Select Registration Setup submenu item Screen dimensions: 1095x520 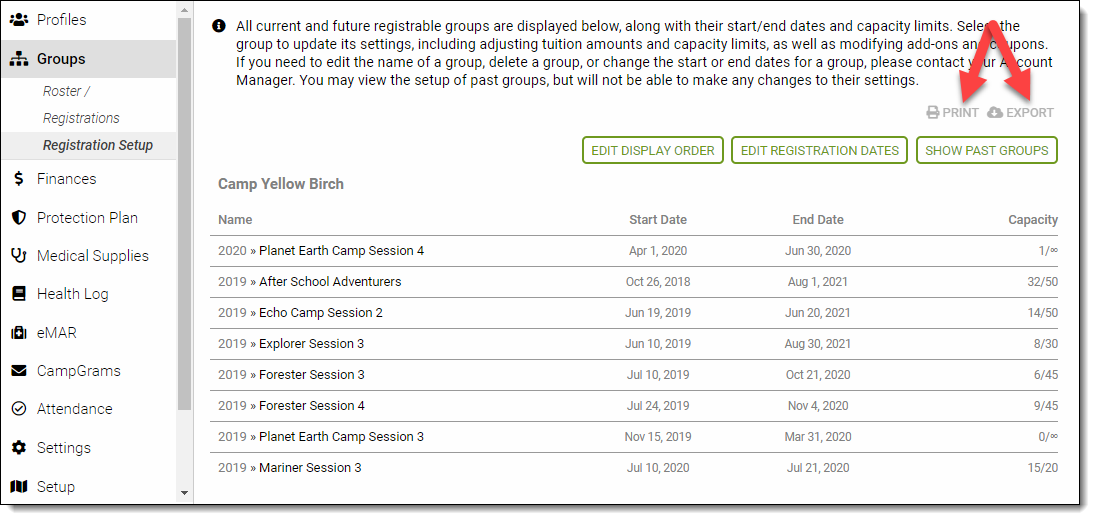pyautogui.click(x=97, y=145)
